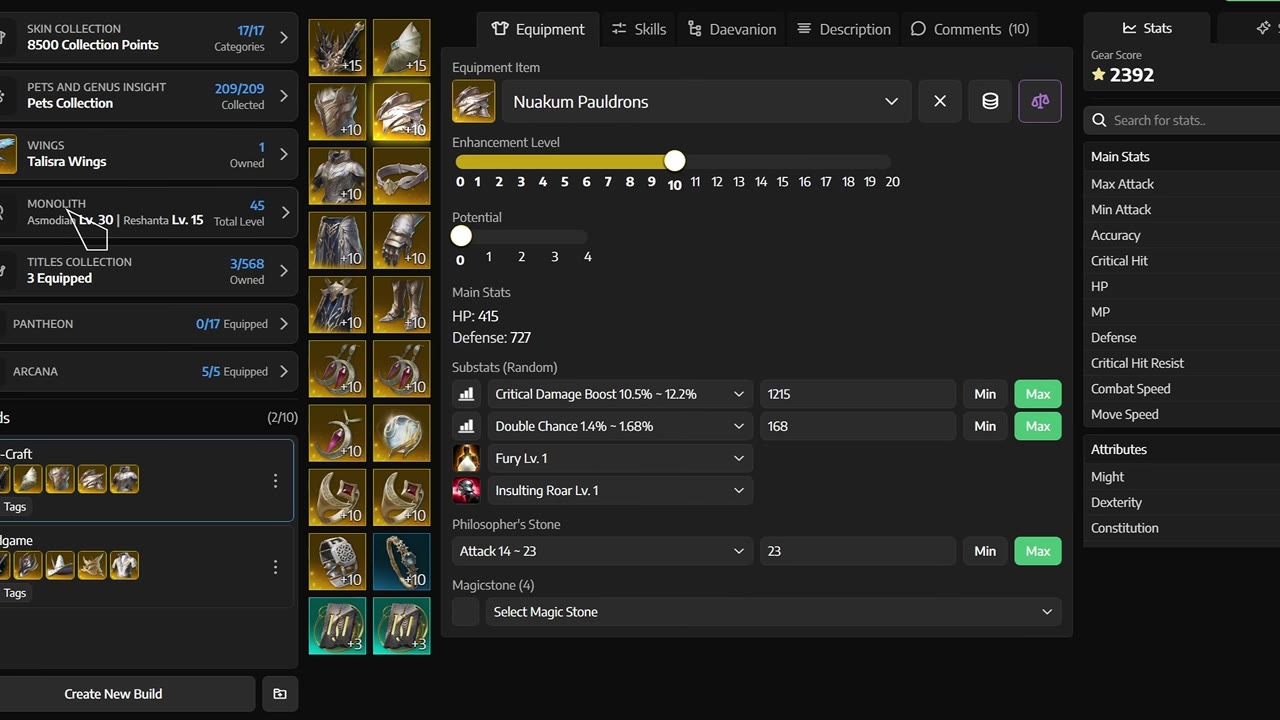Open the Equipment Item dropdown
The image size is (1280, 720).
pos(706,101)
